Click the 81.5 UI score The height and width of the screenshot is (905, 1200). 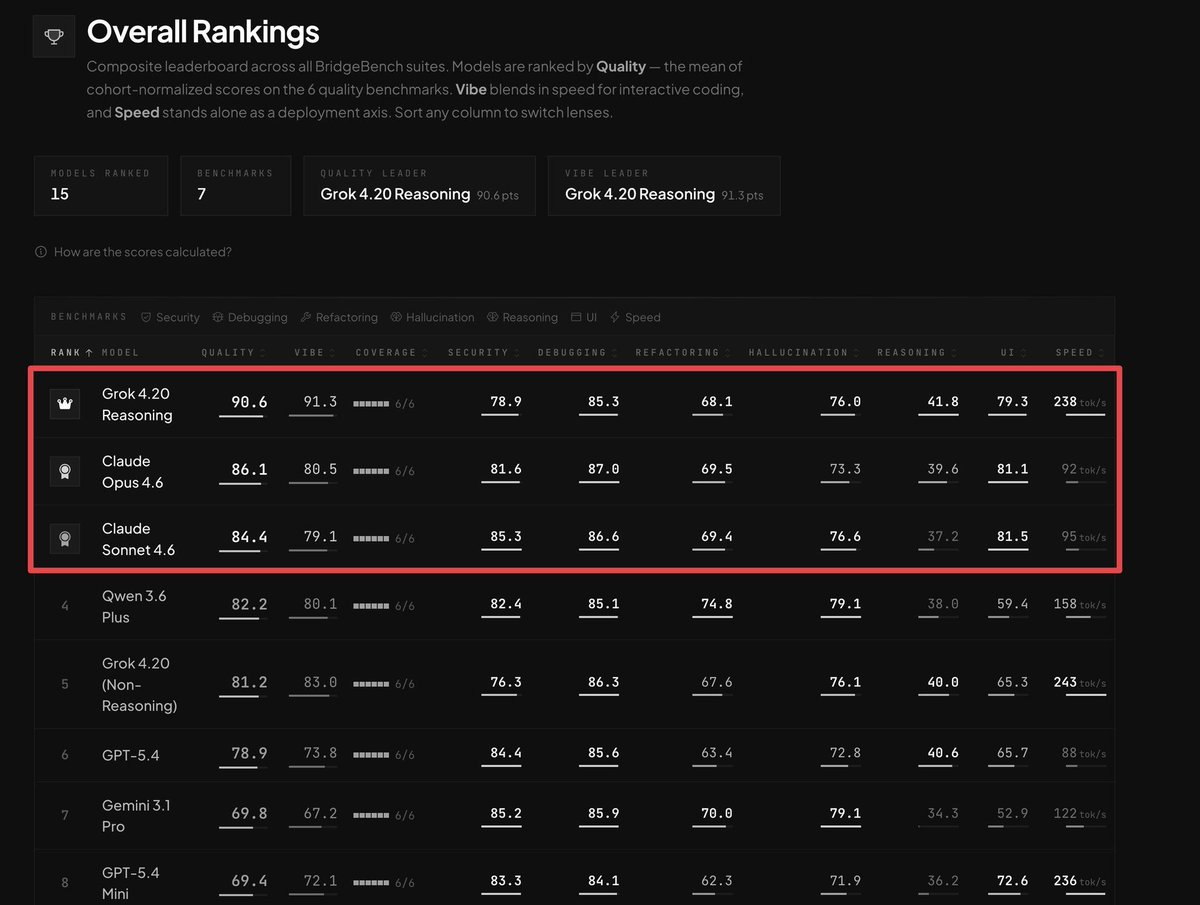coord(1012,537)
